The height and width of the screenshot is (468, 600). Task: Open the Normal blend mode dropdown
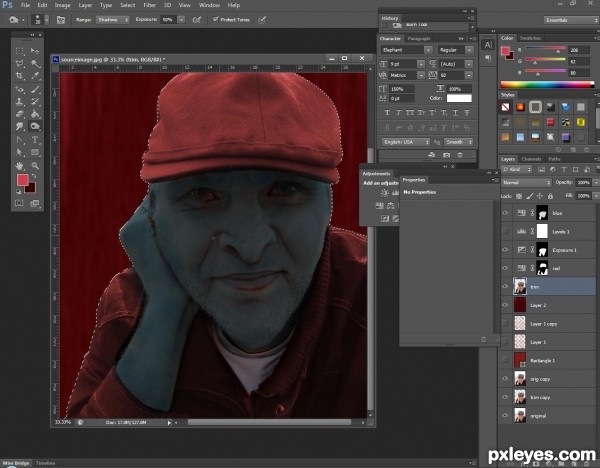(x=527, y=183)
